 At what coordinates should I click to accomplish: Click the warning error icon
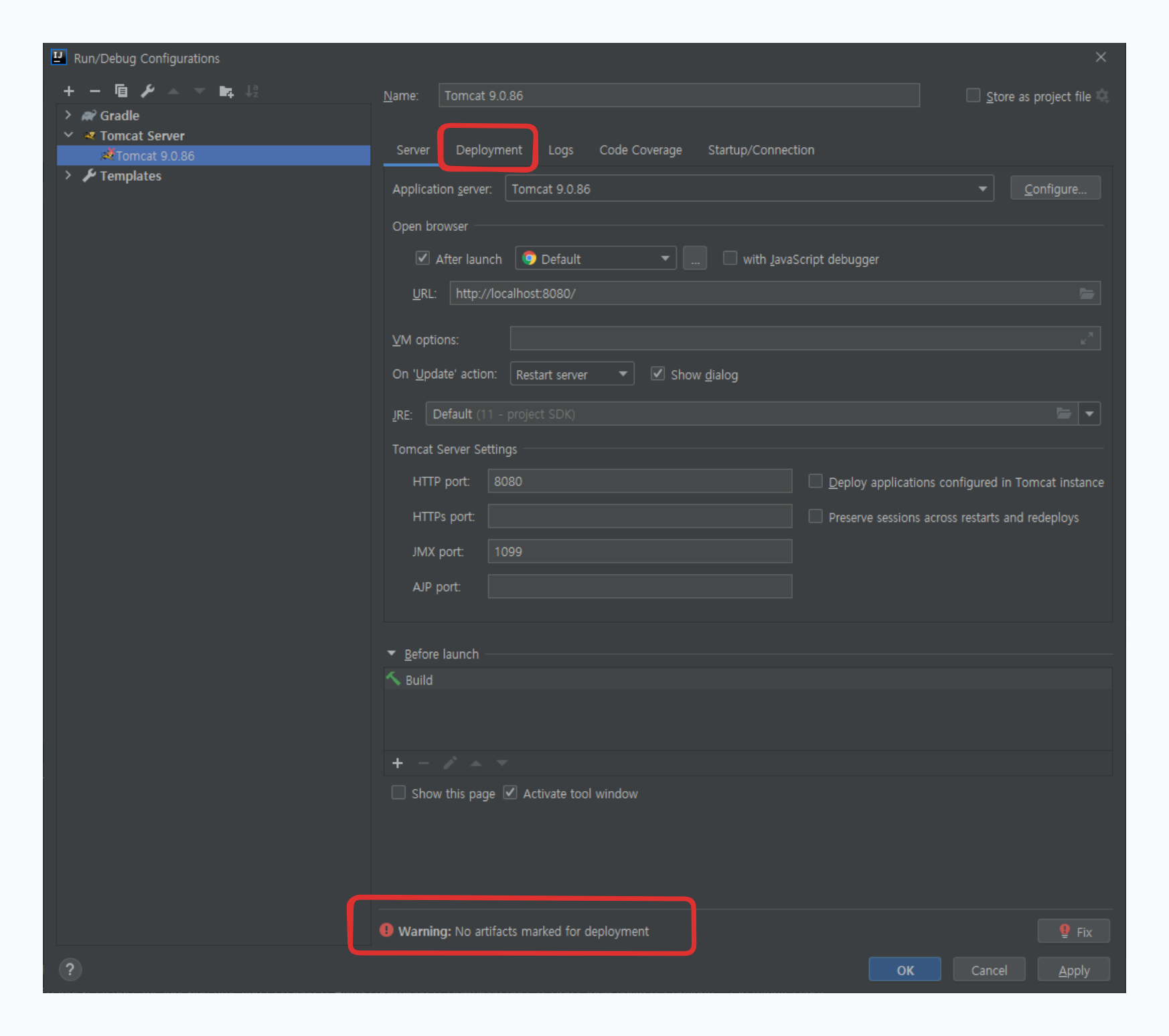[x=386, y=930]
